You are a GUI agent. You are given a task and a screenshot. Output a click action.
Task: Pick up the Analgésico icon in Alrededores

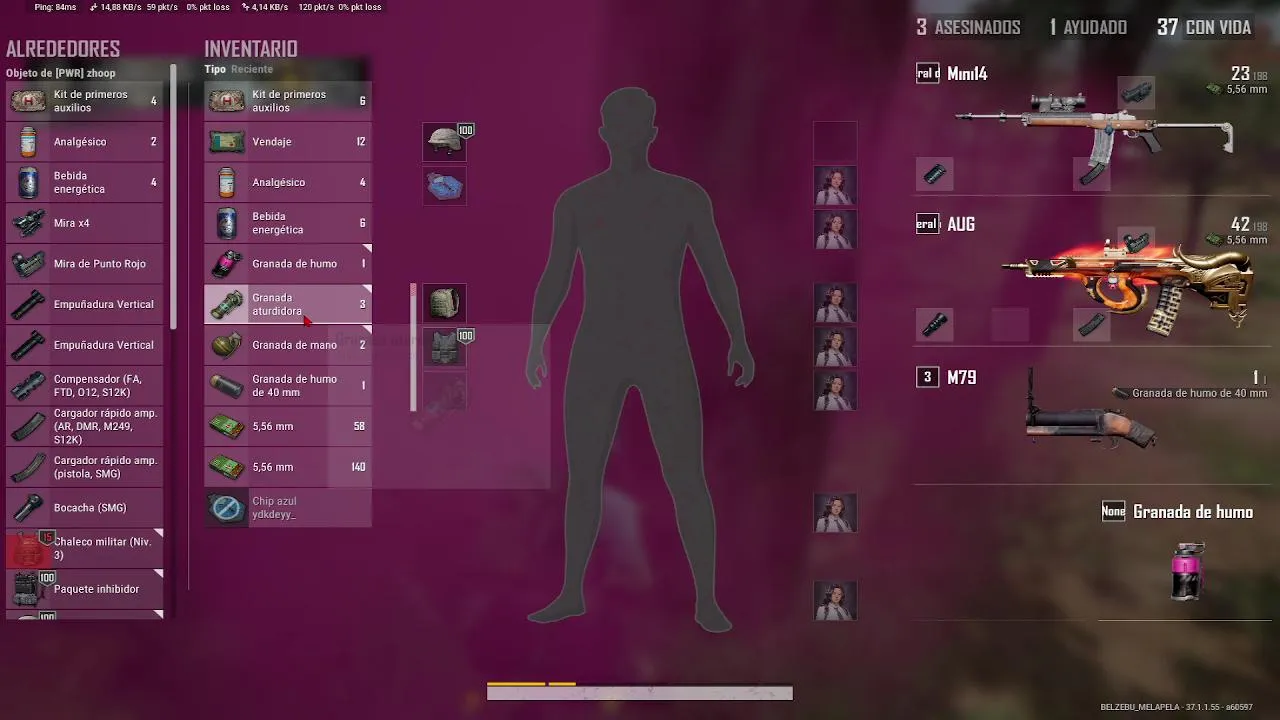28,142
